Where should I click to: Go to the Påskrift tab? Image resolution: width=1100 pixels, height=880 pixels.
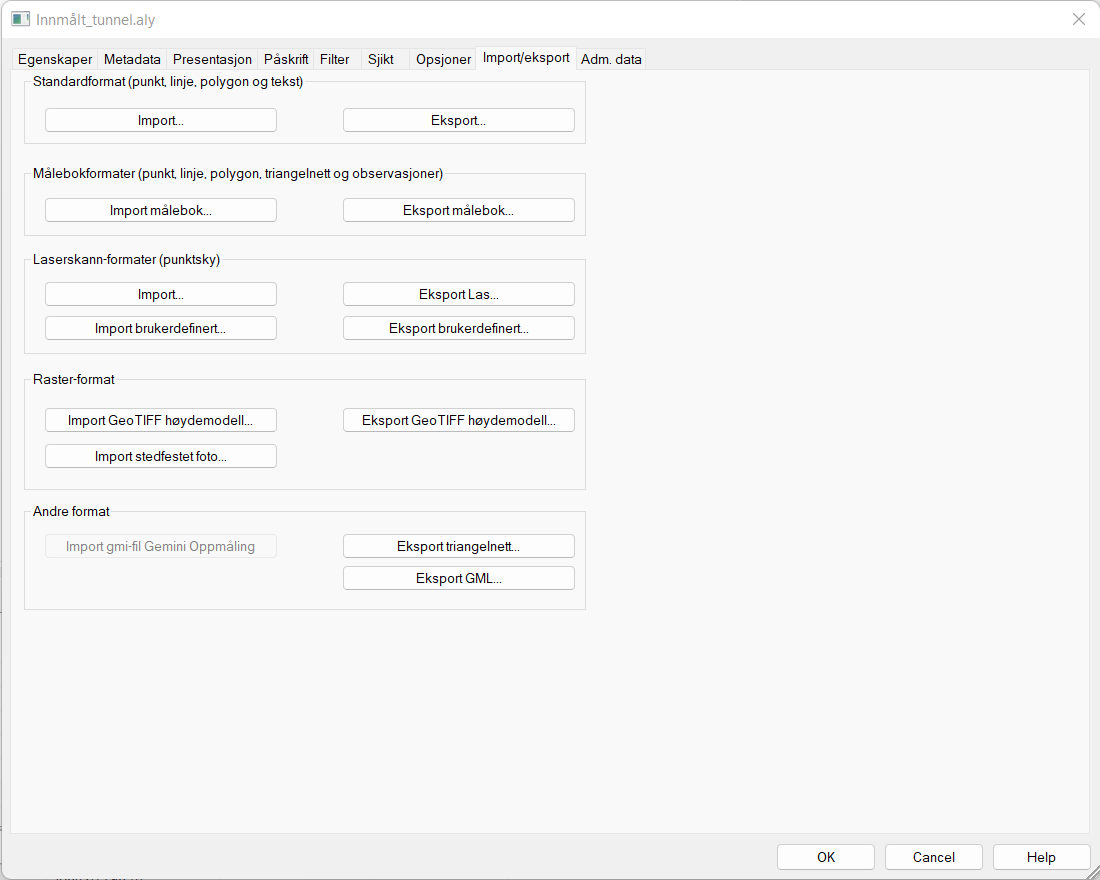[x=286, y=60]
